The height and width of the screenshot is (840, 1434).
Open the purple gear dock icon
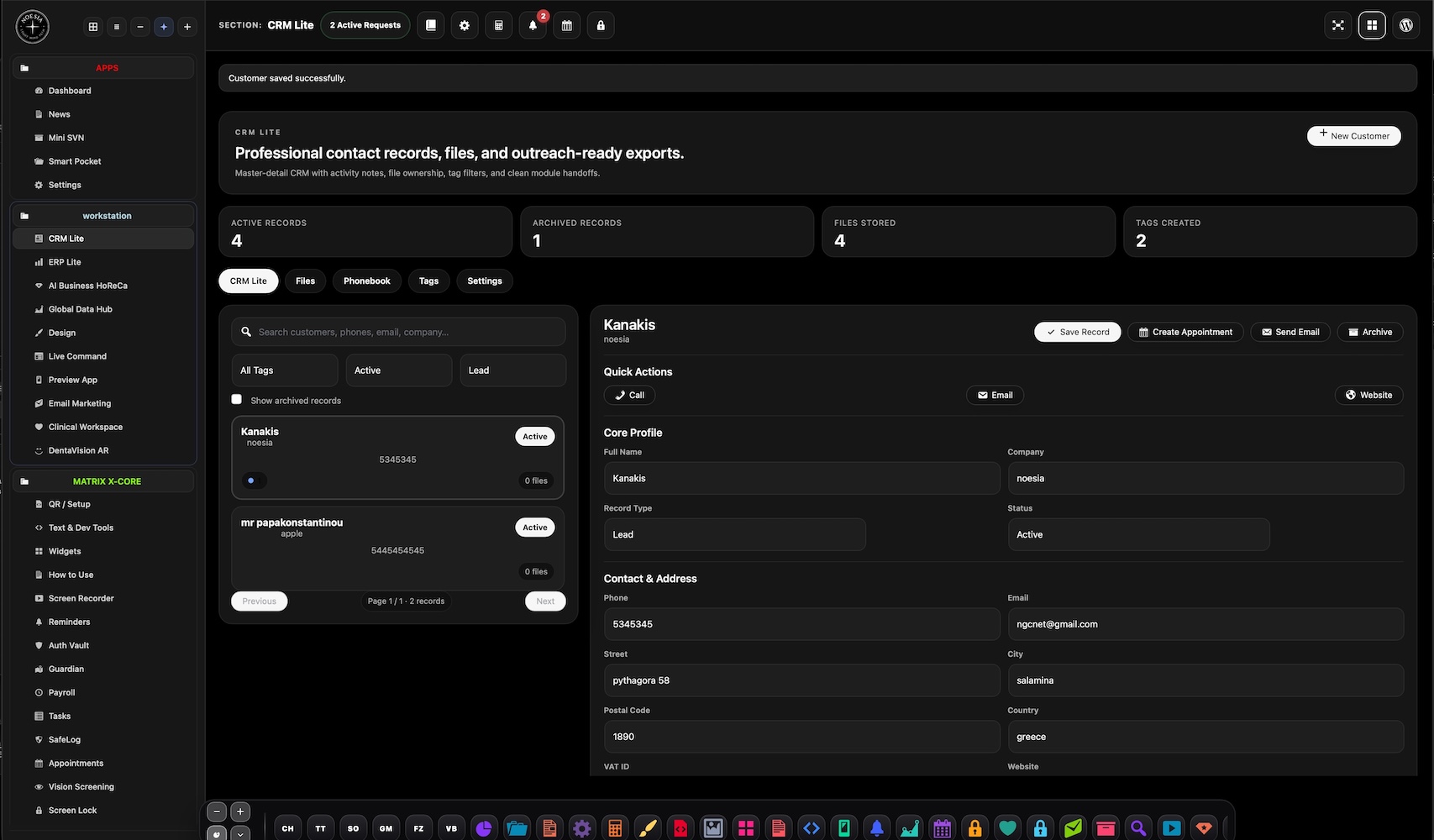pyautogui.click(x=582, y=828)
